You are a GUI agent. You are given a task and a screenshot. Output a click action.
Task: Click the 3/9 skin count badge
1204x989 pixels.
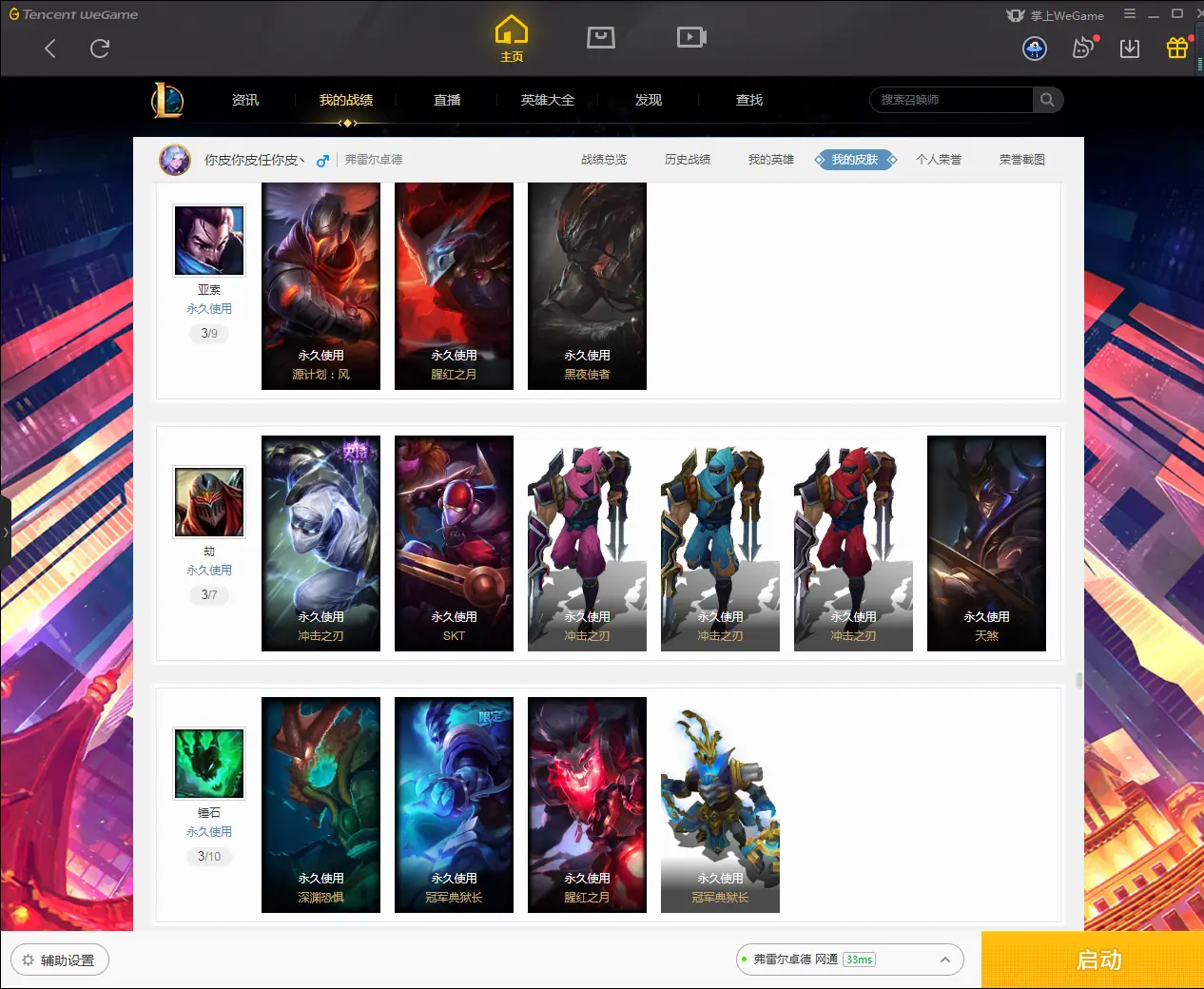(x=209, y=334)
